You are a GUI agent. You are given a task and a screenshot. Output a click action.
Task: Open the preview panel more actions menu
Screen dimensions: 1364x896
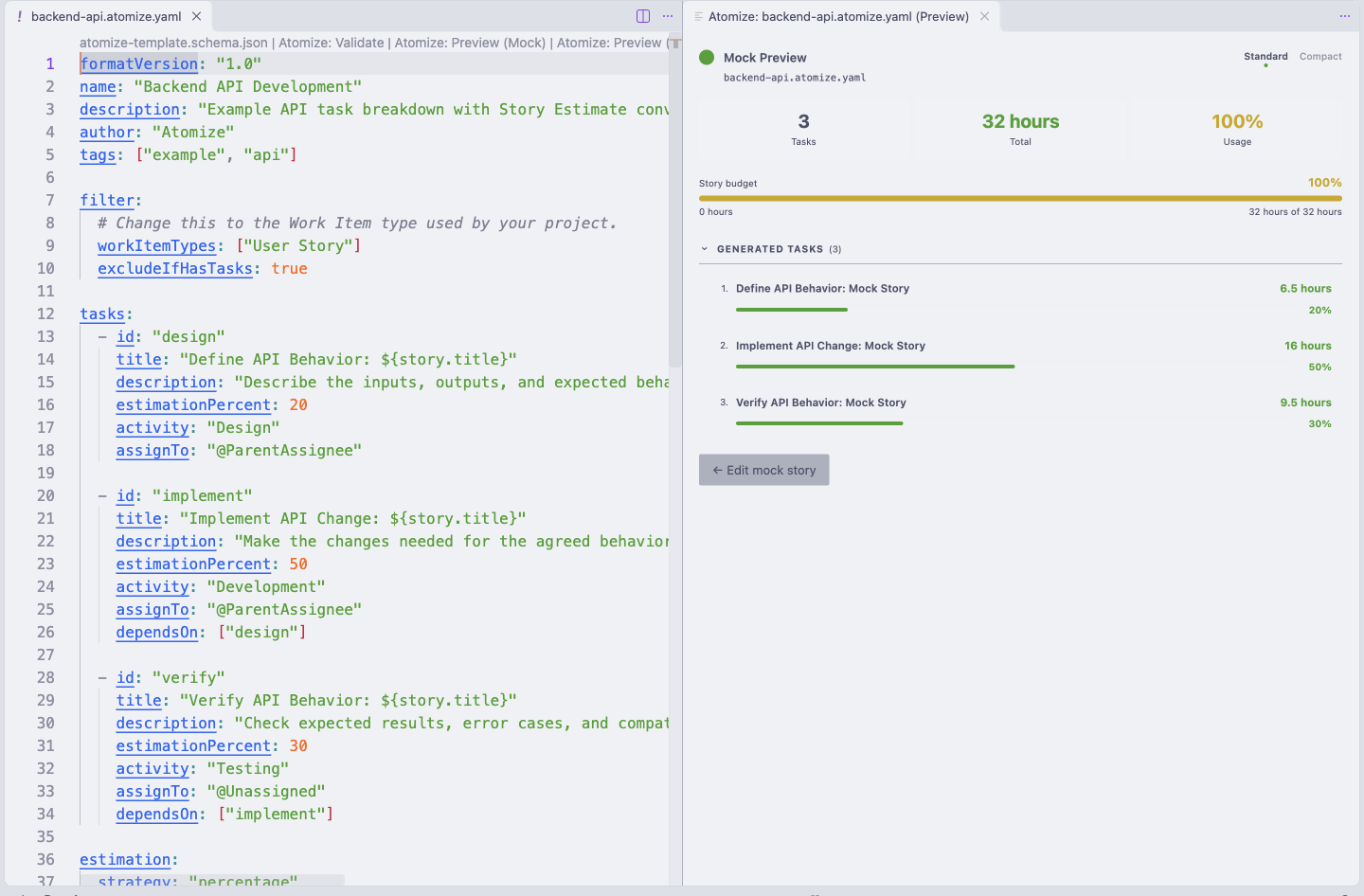[1344, 16]
